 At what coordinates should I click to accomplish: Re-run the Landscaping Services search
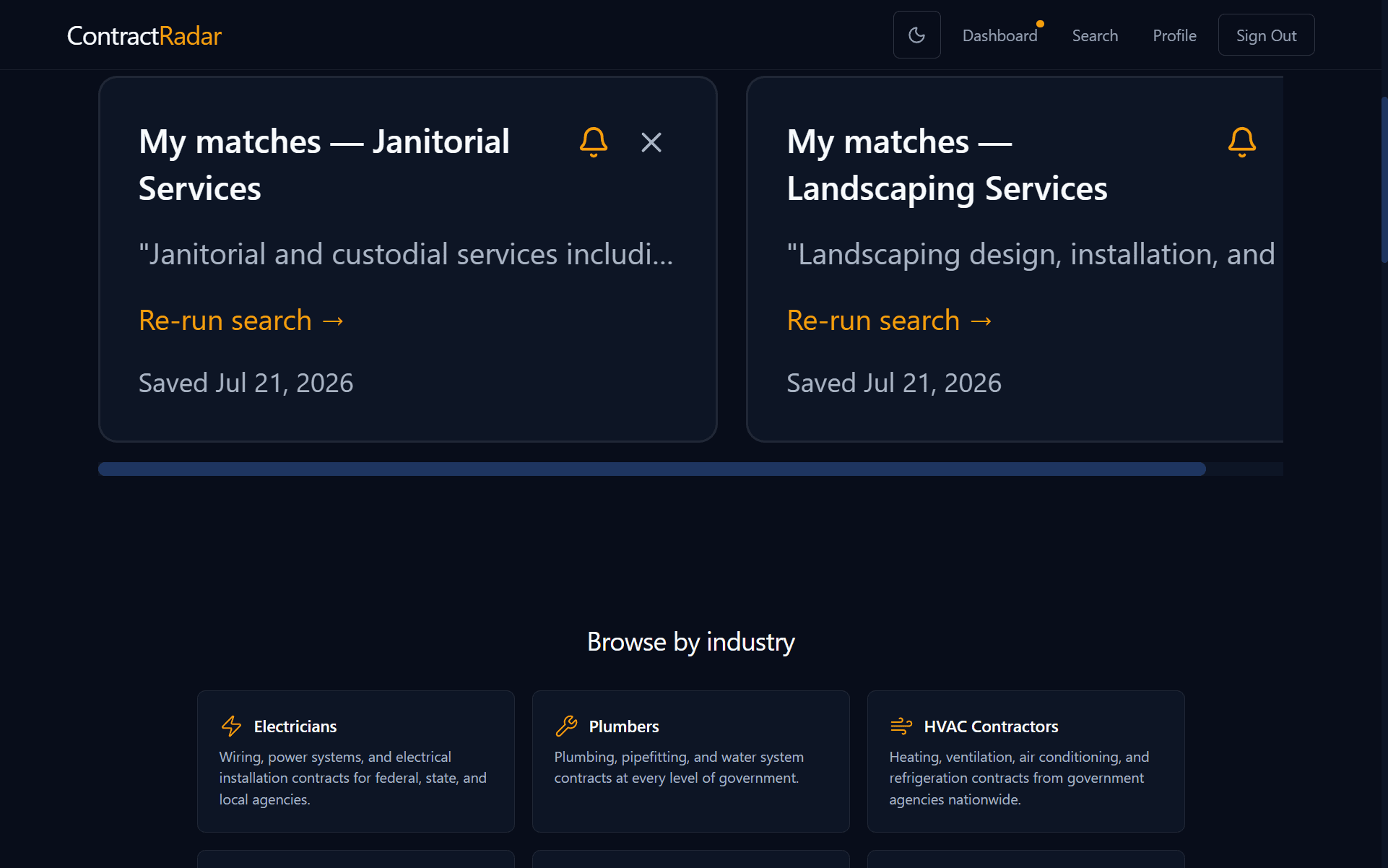(x=889, y=320)
